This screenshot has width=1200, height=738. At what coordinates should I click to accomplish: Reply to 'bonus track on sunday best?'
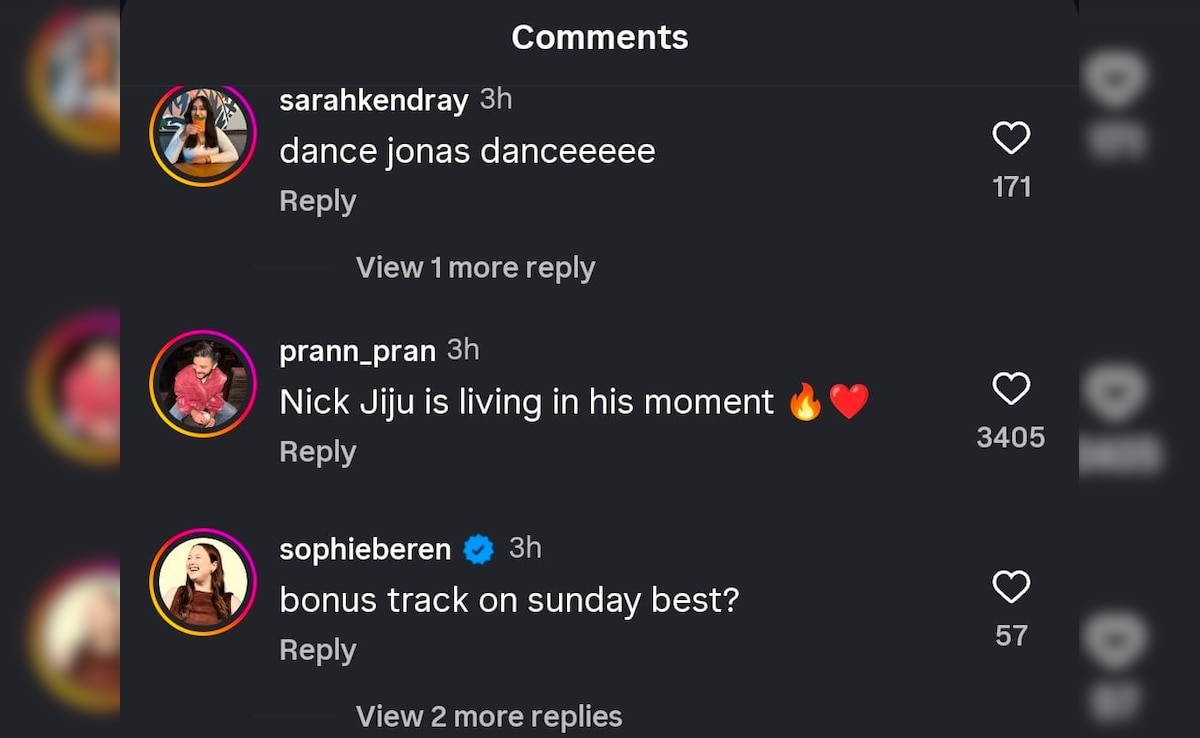pos(317,650)
